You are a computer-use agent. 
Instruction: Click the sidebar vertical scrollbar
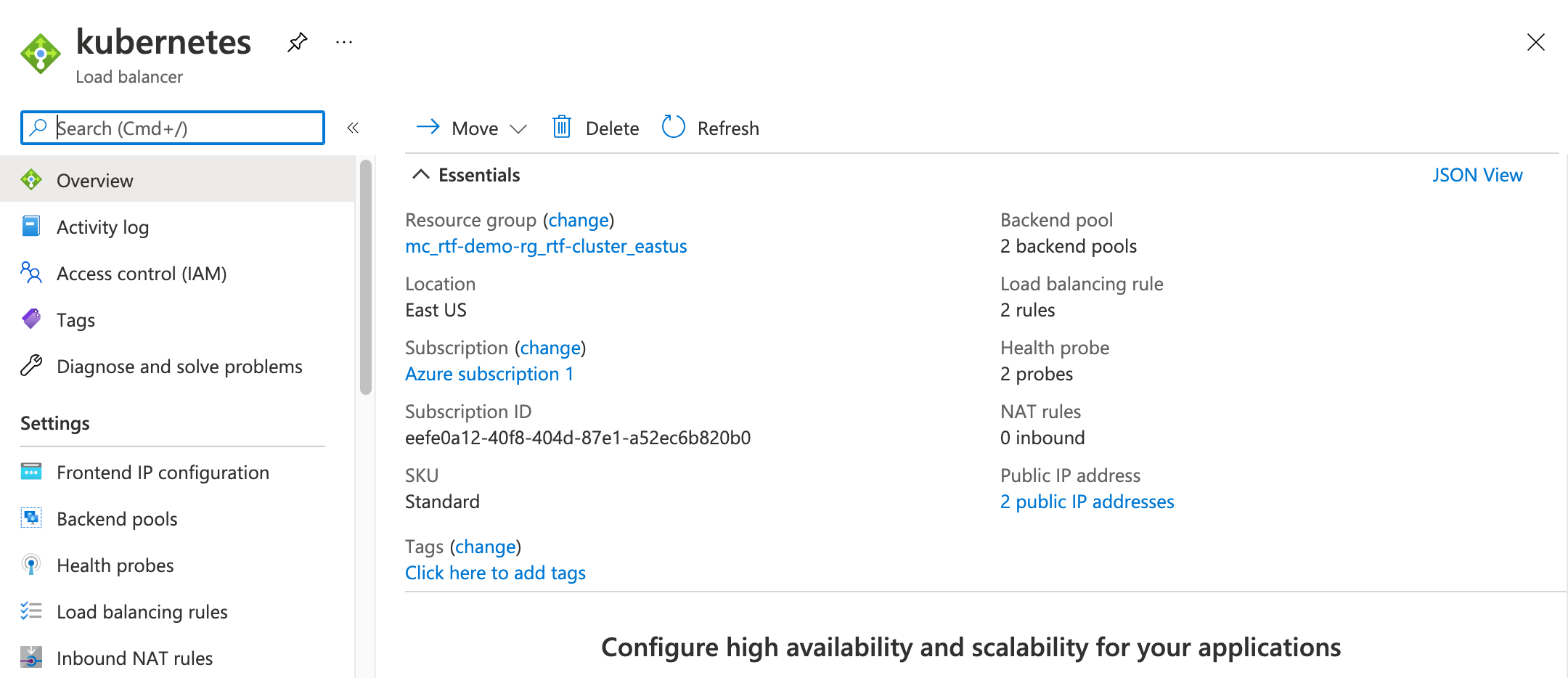click(366, 276)
